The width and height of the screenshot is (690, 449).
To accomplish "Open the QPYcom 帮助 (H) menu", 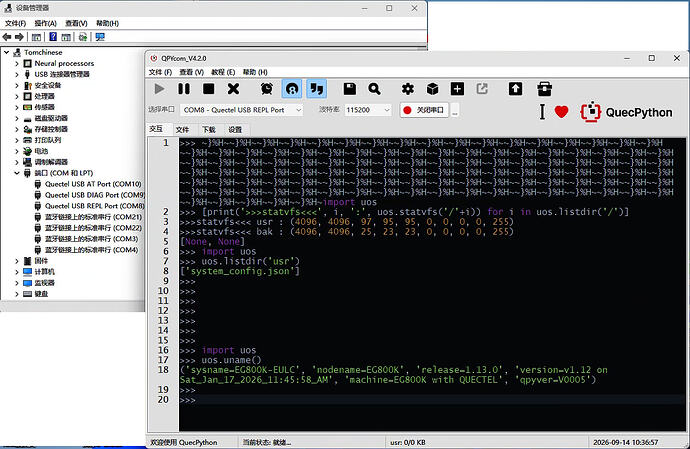I will click(x=255, y=72).
